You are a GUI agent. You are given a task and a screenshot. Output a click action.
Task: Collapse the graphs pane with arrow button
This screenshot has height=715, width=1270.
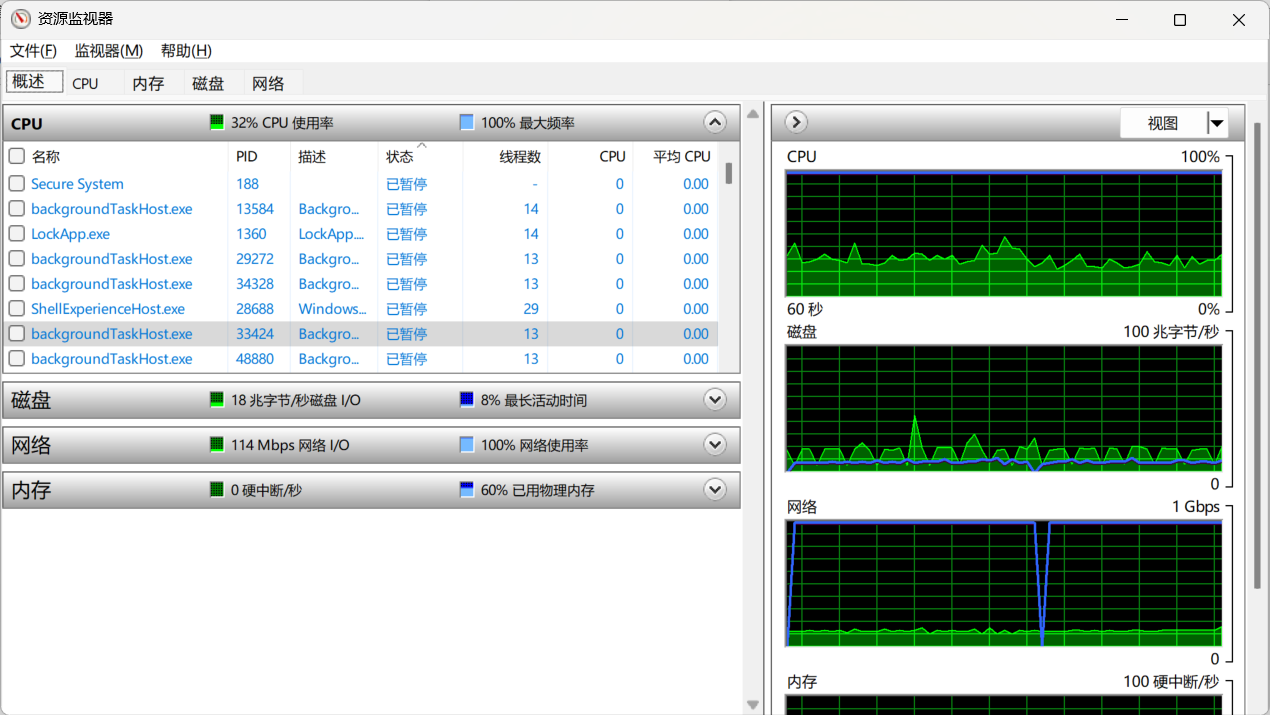[x=796, y=122]
